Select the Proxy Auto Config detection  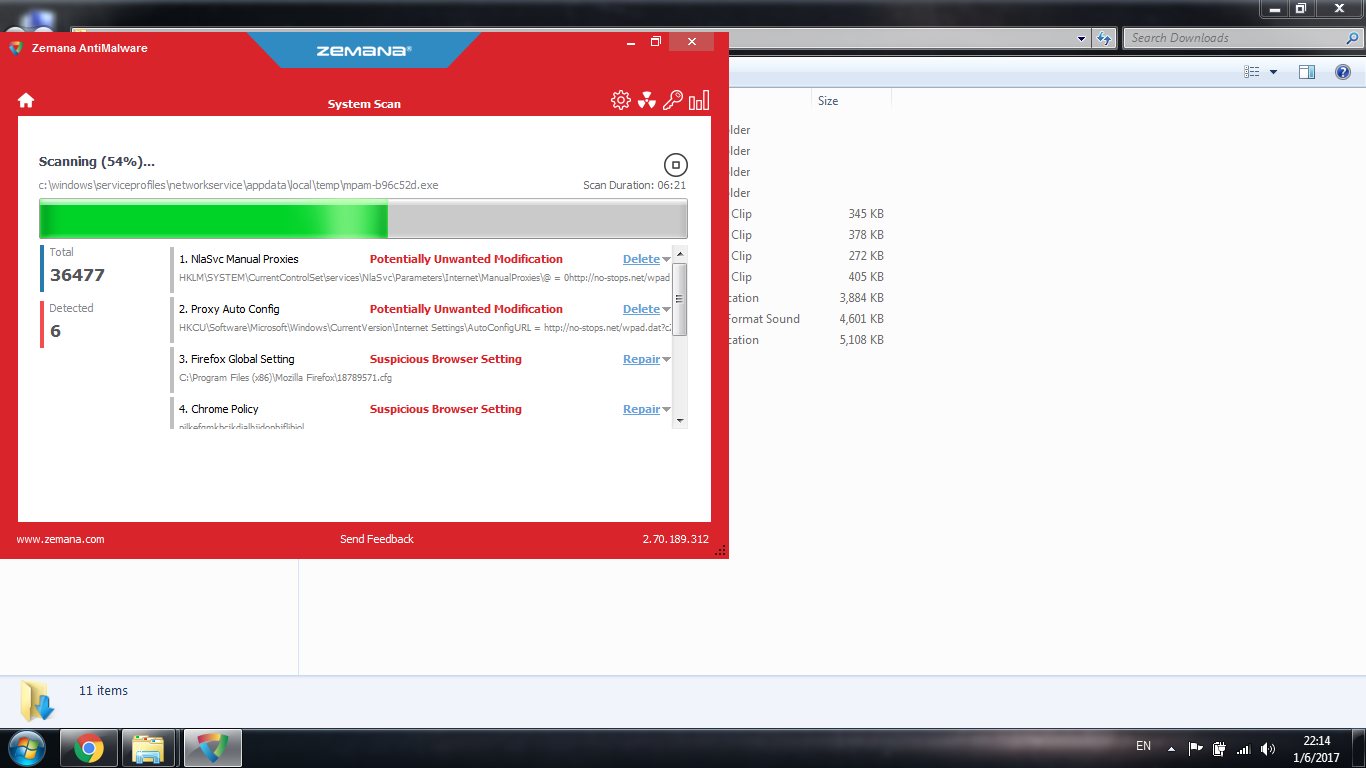point(421,318)
